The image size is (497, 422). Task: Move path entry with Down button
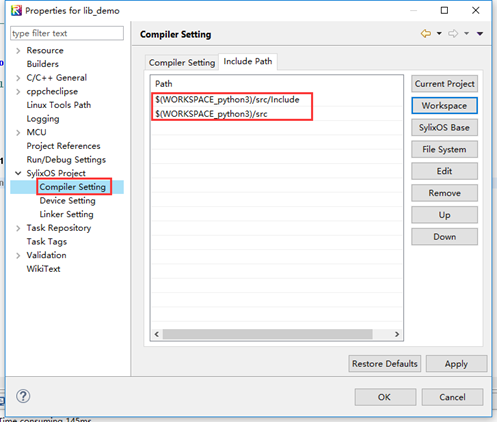click(444, 237)
